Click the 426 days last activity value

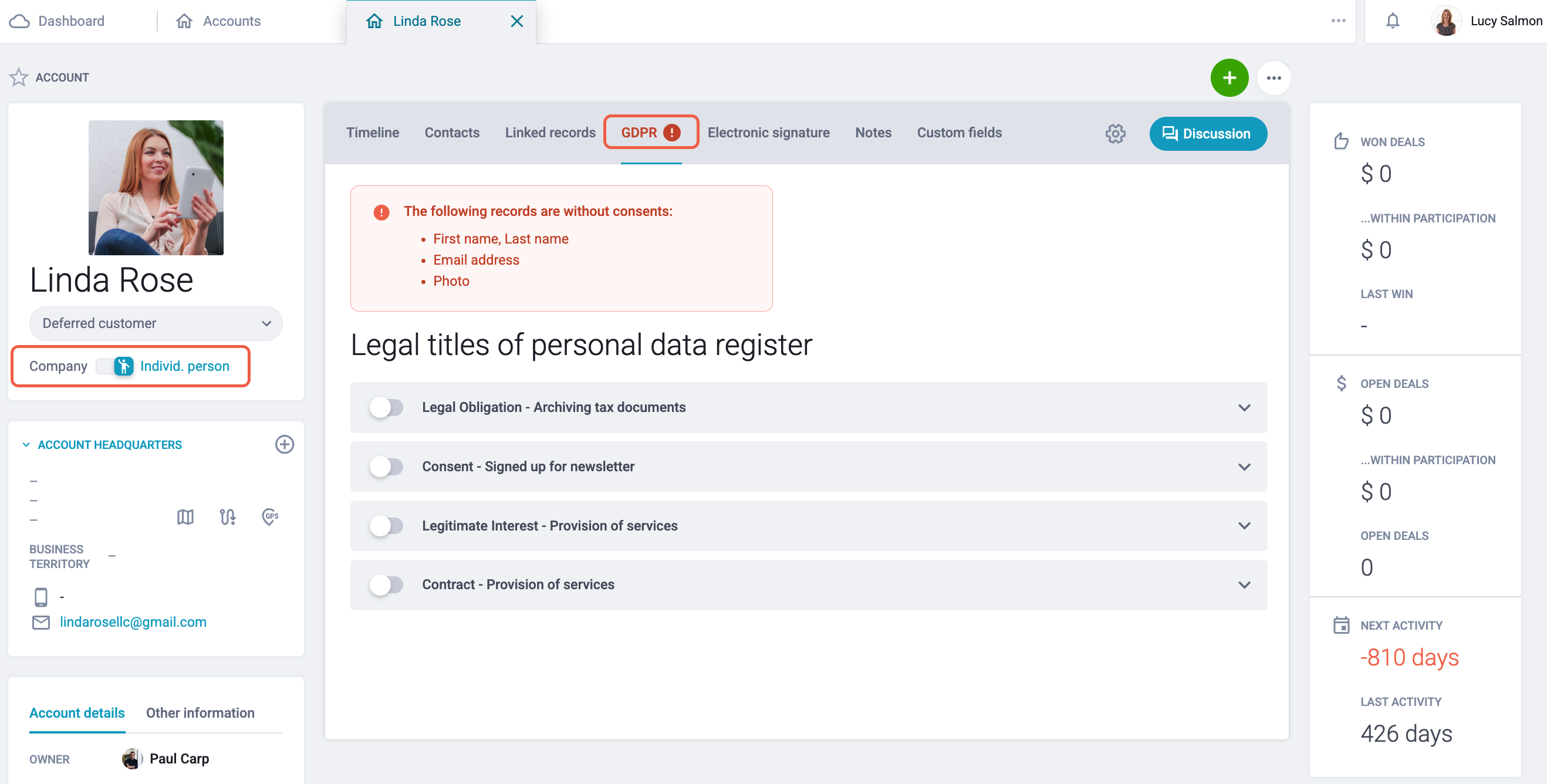1406,734
